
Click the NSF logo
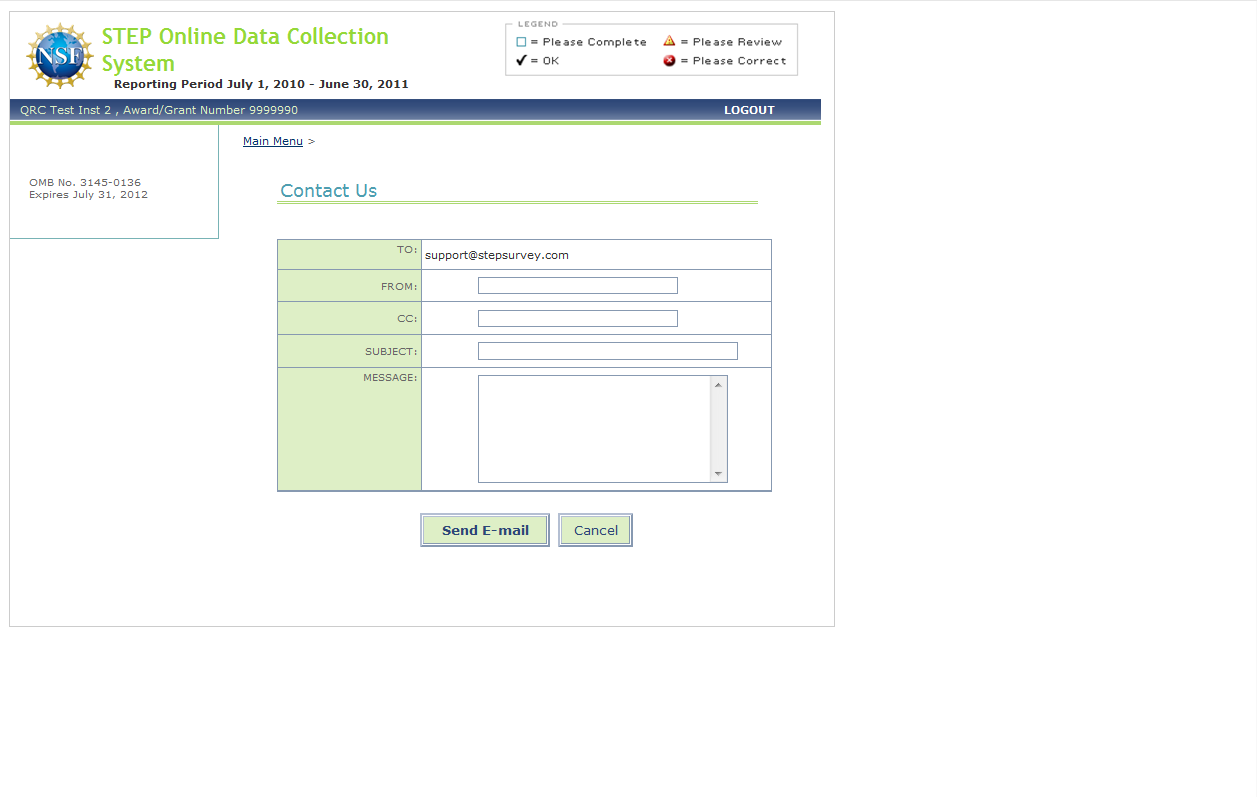(x=60, y=56)
